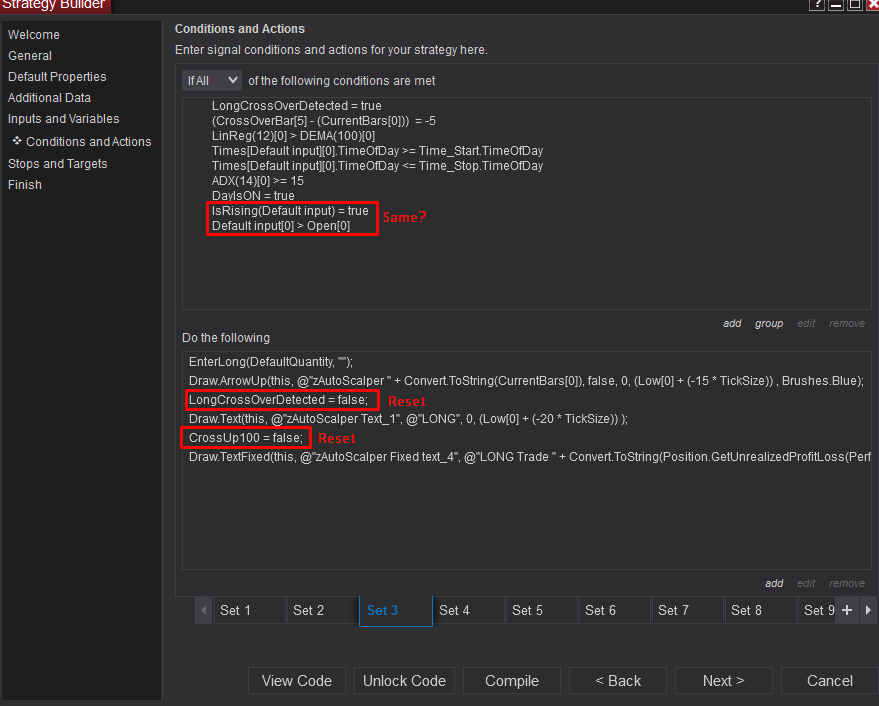Click the group link for conditions
The image size is (879, 706).
769,323
